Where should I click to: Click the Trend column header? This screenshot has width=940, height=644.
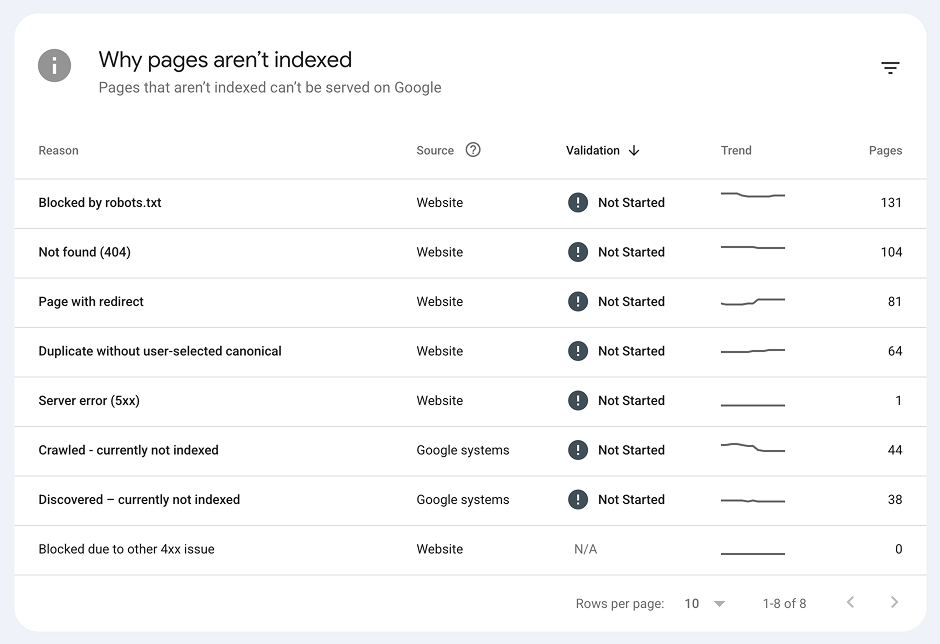[x=736, y=151]
